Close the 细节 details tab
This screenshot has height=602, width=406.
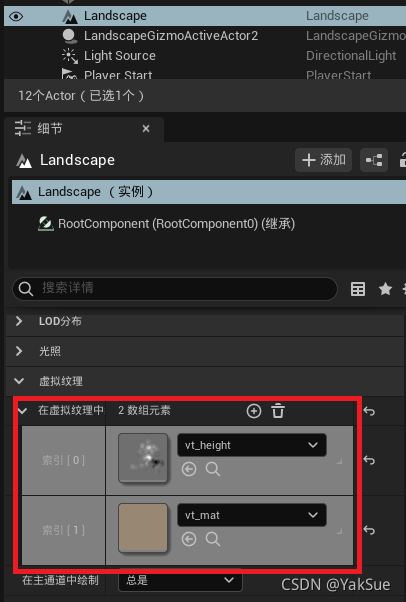(146, 129)
